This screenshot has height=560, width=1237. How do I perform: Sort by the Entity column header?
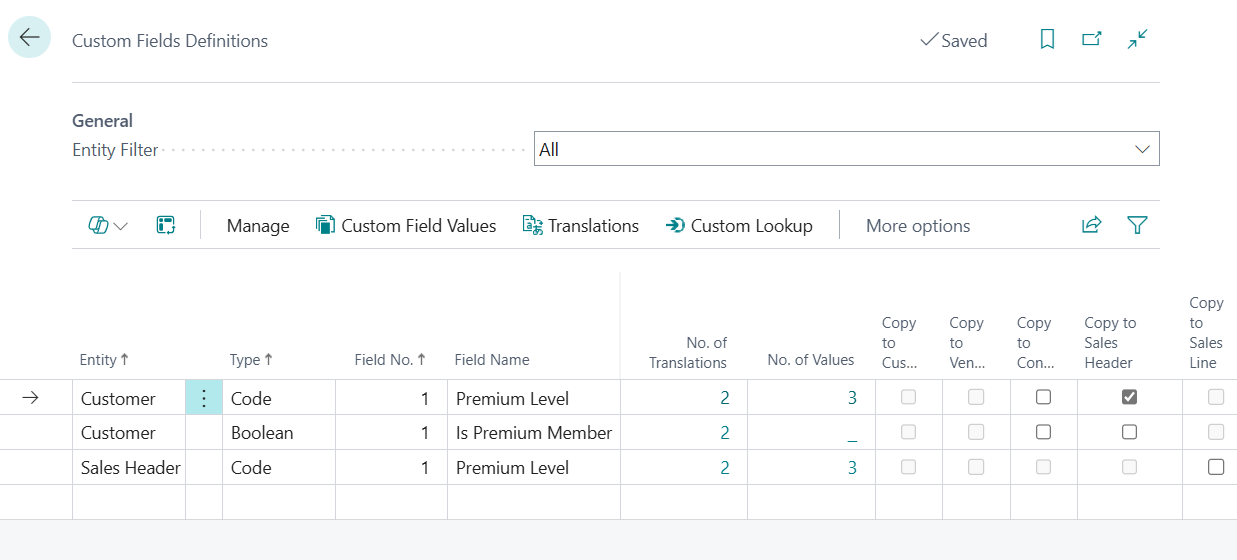[104, 360]
